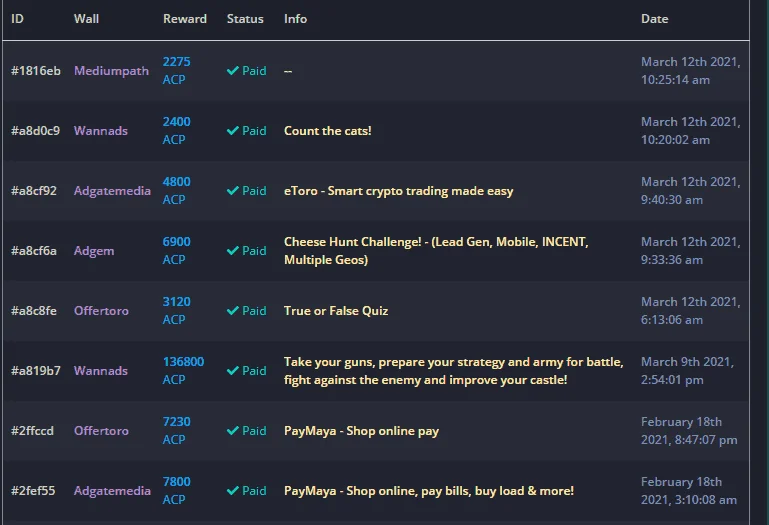Click the 'Count the cats!' info text
The image size is (769, 525).
328,131
